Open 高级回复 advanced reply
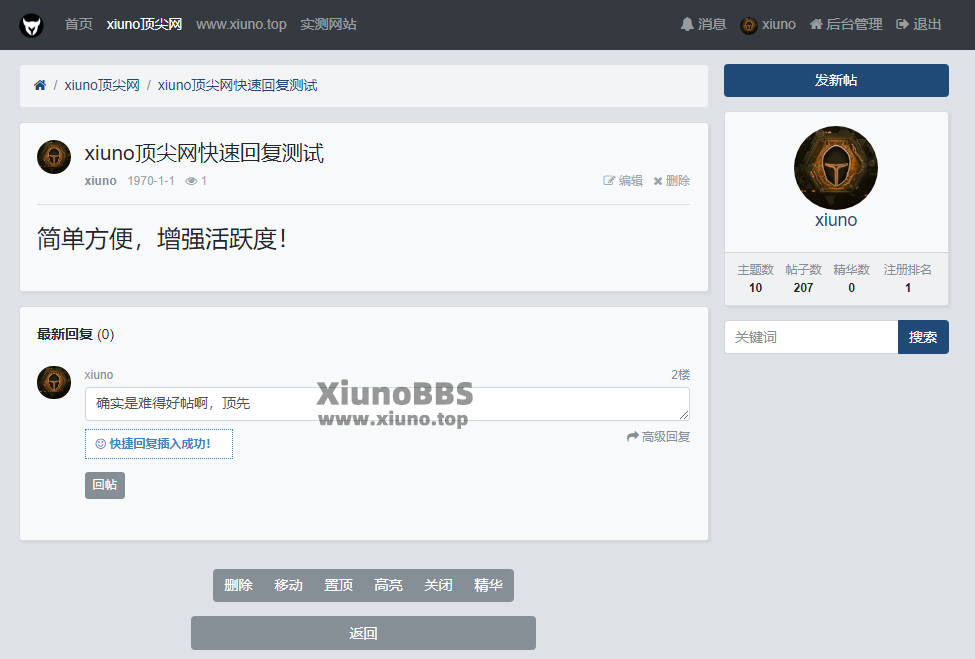The height and width of the screenshot is (659, 975). pos(658,437)
